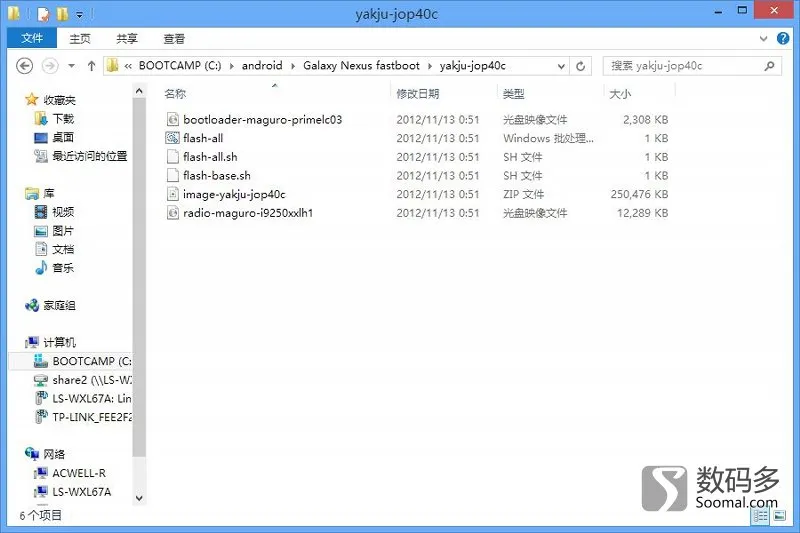
Task: Select the flash-all batch file icon
Action: (x=173, y=138)
